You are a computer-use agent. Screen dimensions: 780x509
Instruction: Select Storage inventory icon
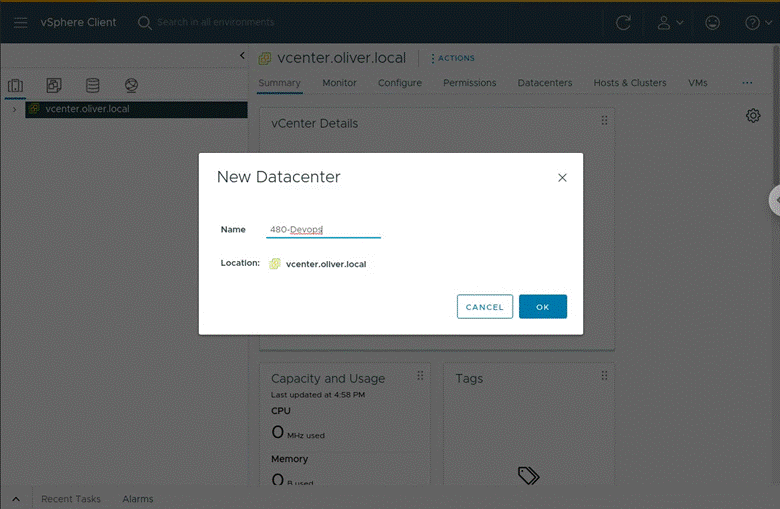93,85
